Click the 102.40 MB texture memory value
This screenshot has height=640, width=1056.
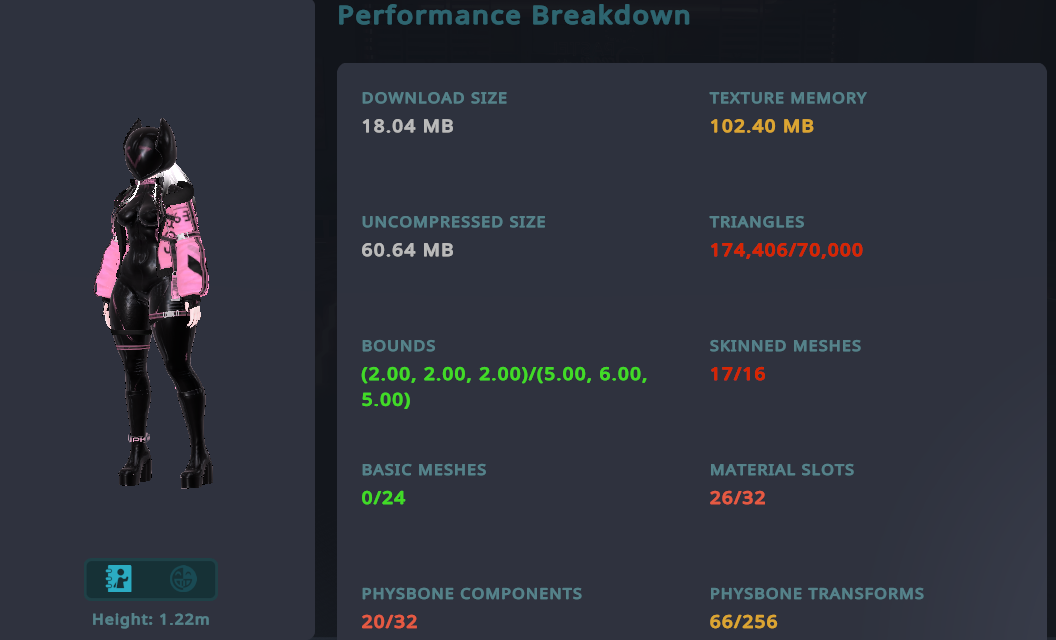761,126
